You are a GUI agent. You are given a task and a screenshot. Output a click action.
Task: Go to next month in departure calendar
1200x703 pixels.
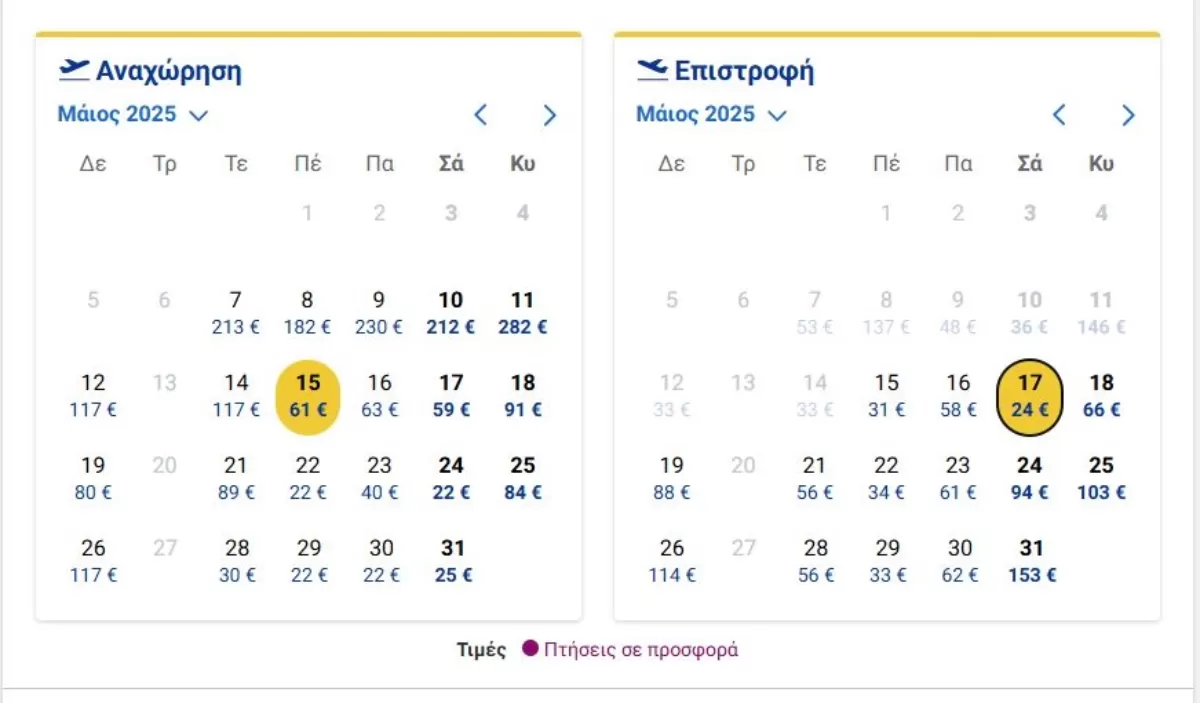coord(549,115)
